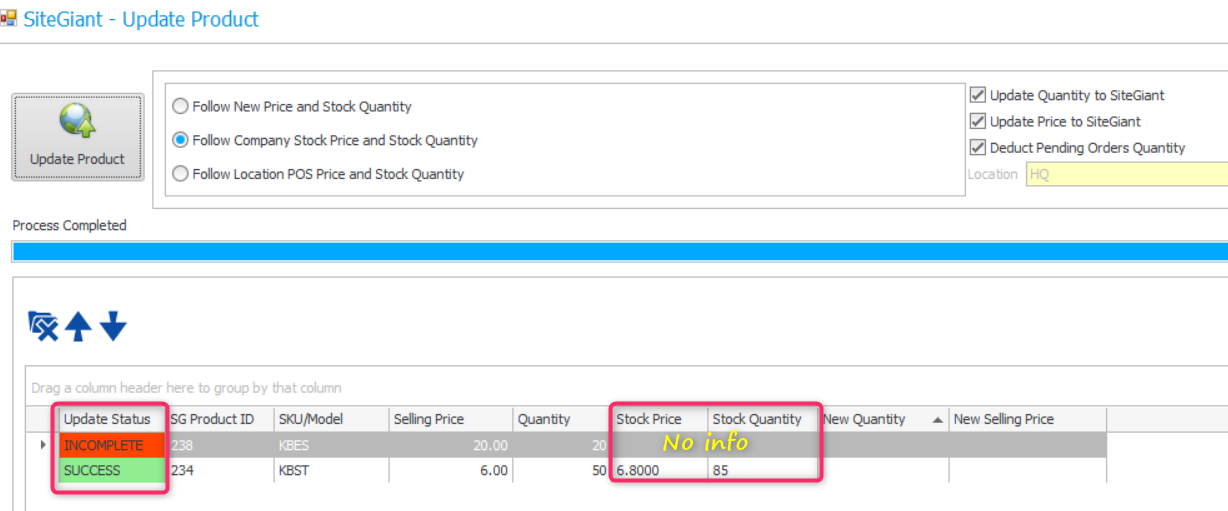Viewport: 1228px width, 511px height.
Task: Click selling price 20.00 cell
Action: point(451,445)
